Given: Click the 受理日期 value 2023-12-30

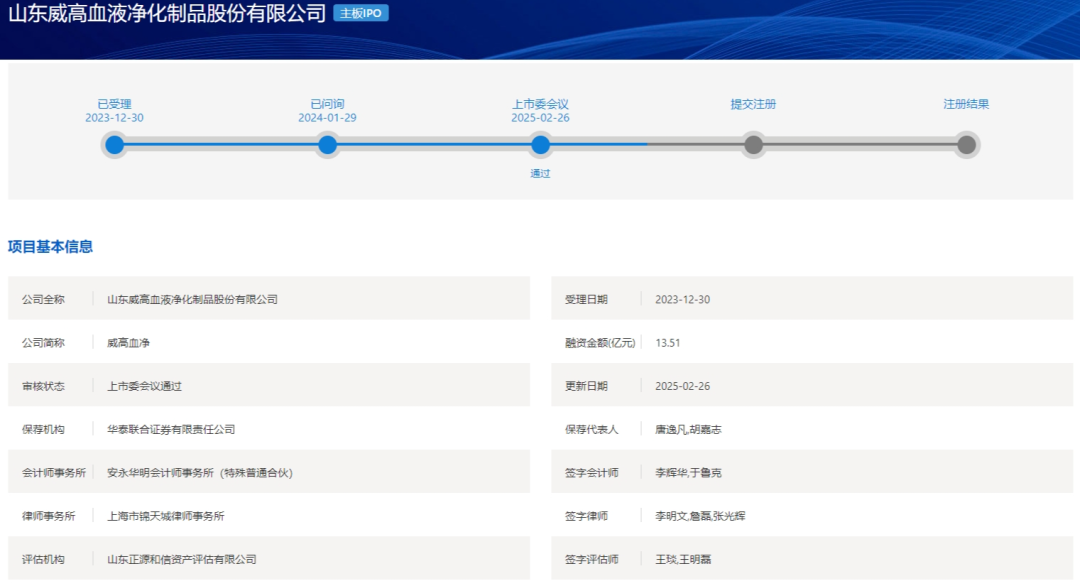Looking at the screenshot, I should click(x=683, y=300).
